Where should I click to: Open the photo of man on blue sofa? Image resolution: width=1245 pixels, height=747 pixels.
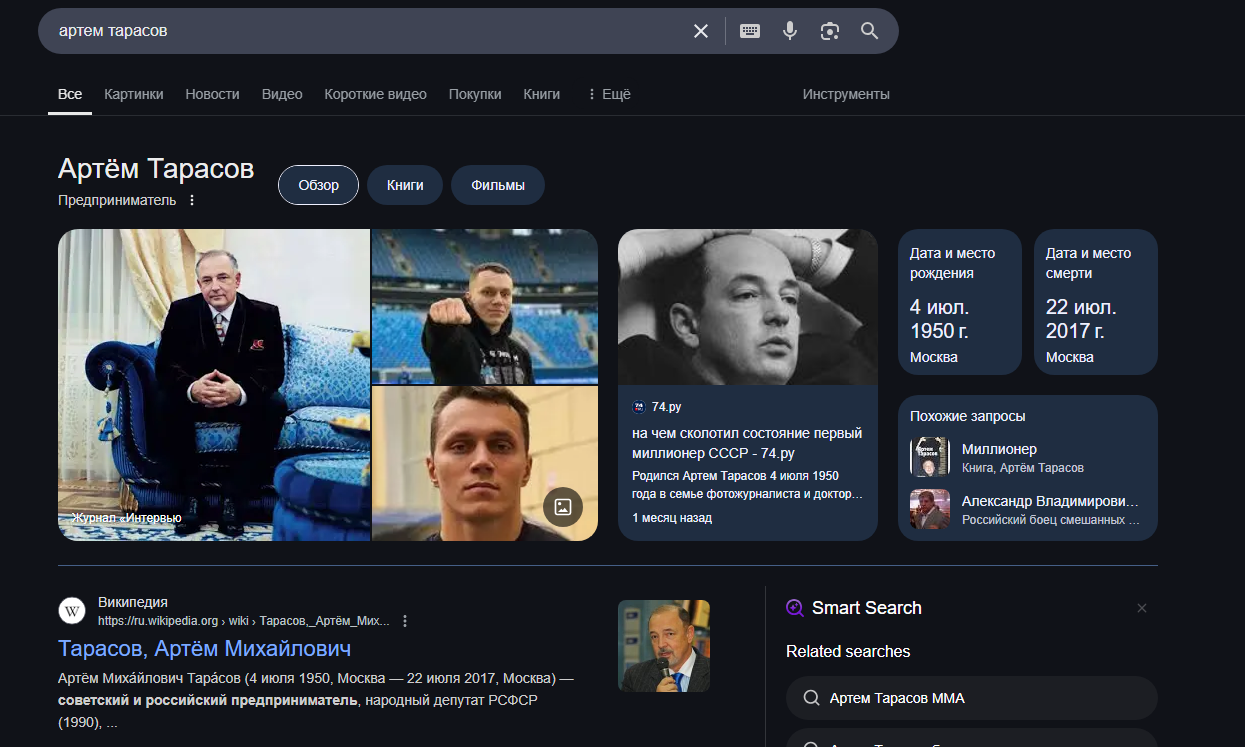(214, 385)
